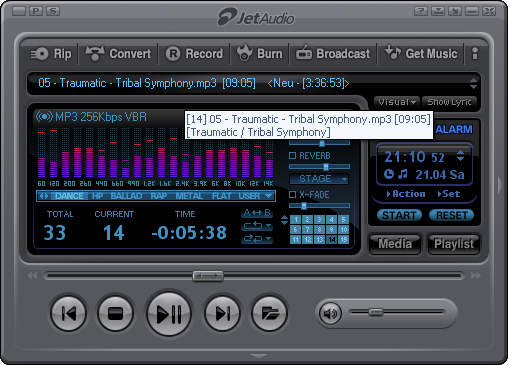Open the Record tool
Screen dimensions: 508x365
tap(194, 54)
